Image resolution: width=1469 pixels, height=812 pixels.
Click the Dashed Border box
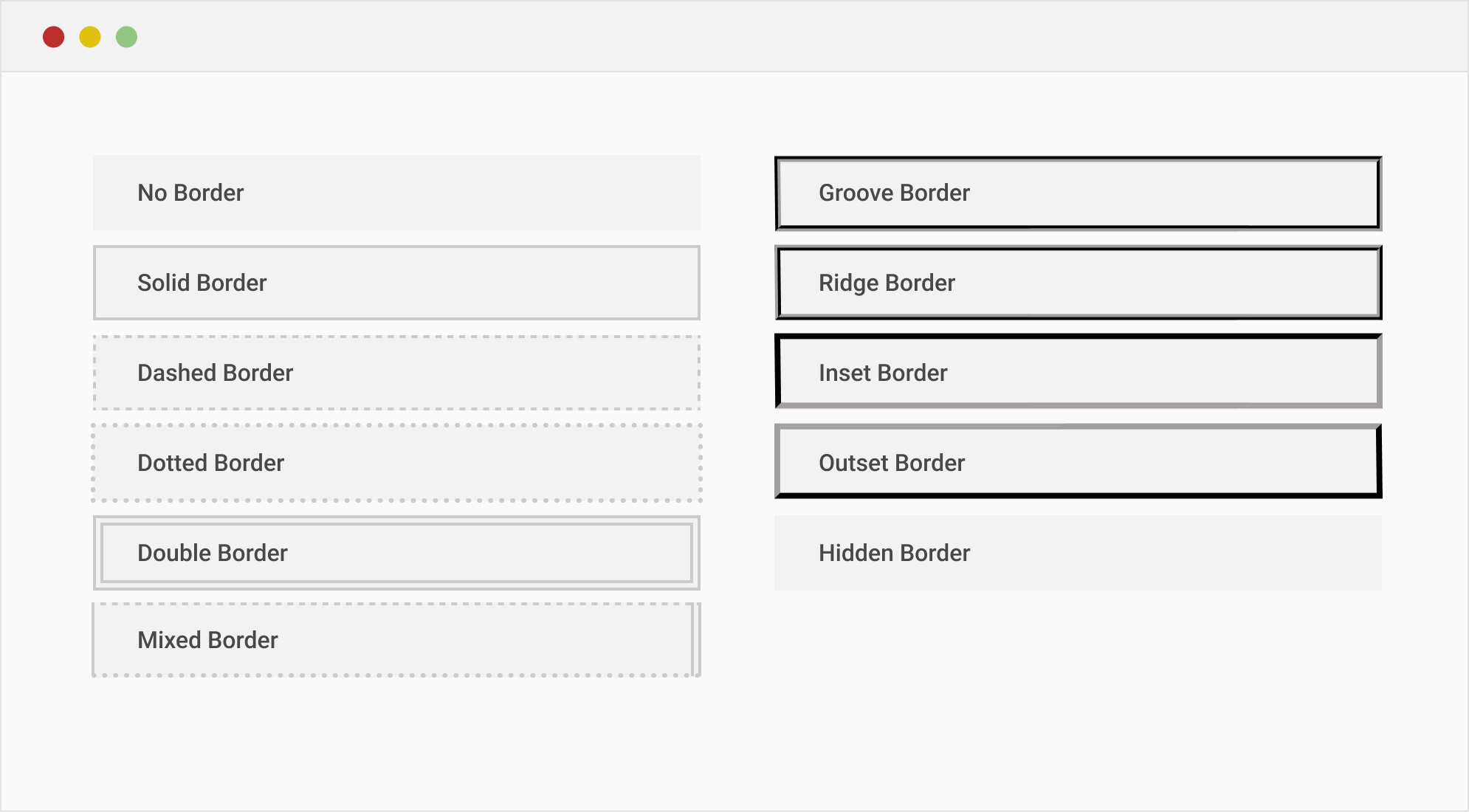pos(396,373)
